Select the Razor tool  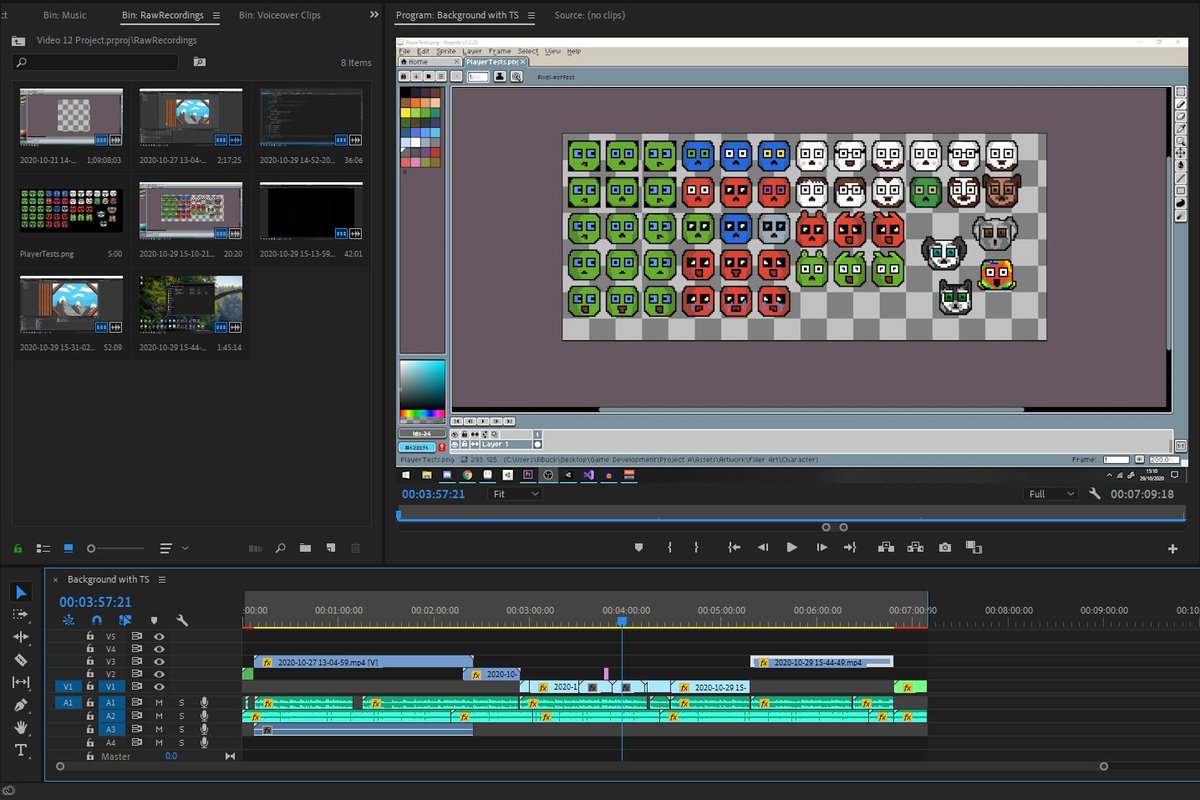(x=21, y=660)
